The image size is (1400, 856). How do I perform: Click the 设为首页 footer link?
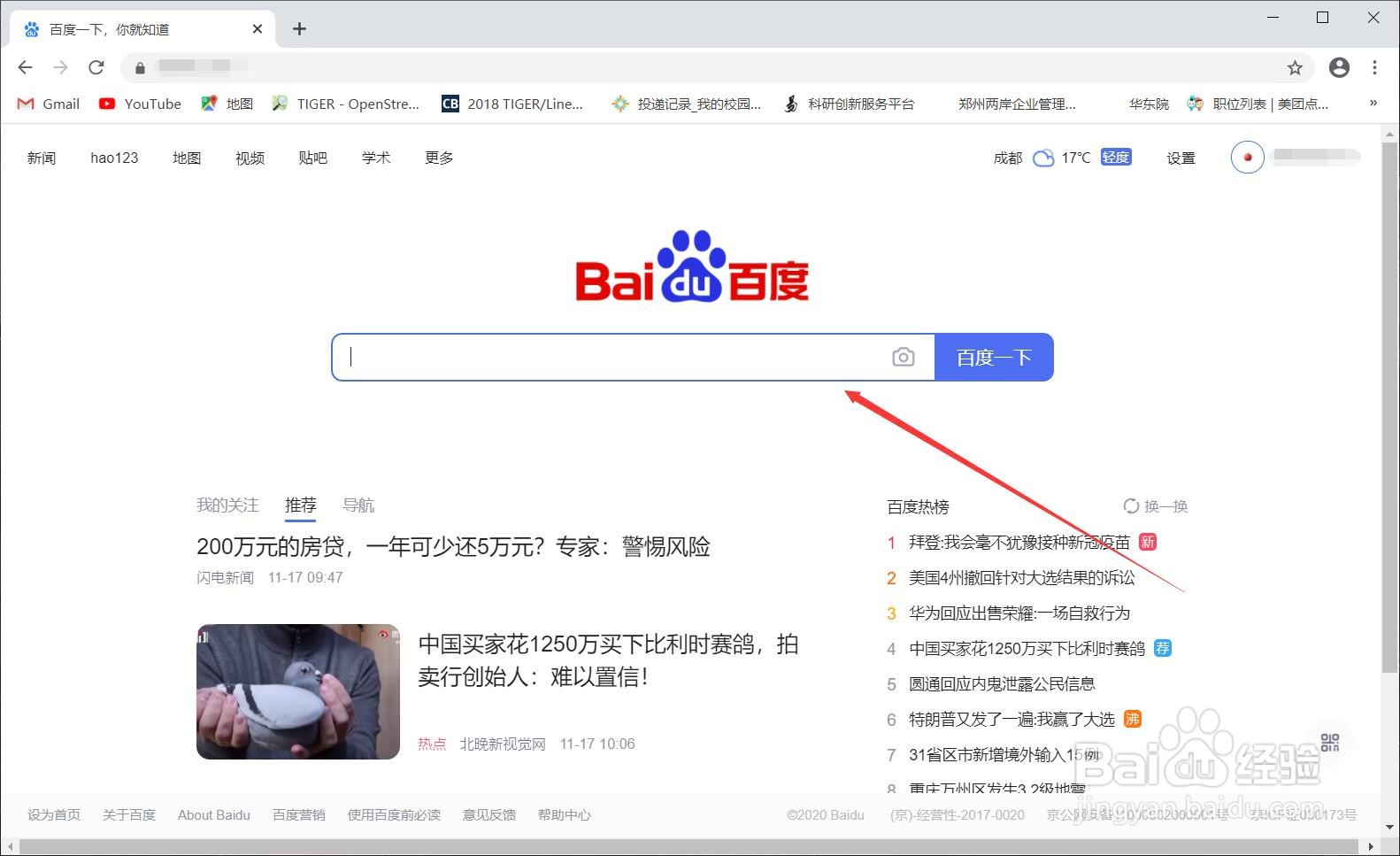[54, 814]
